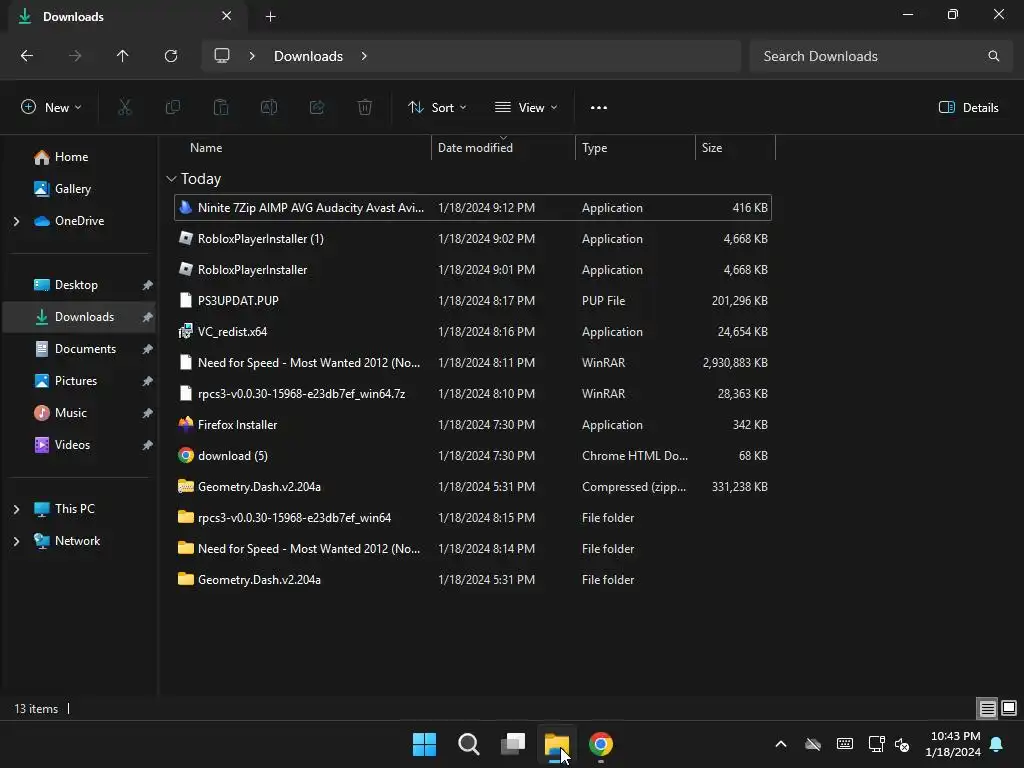Refresh the Downloads folder

pos(171,56)
